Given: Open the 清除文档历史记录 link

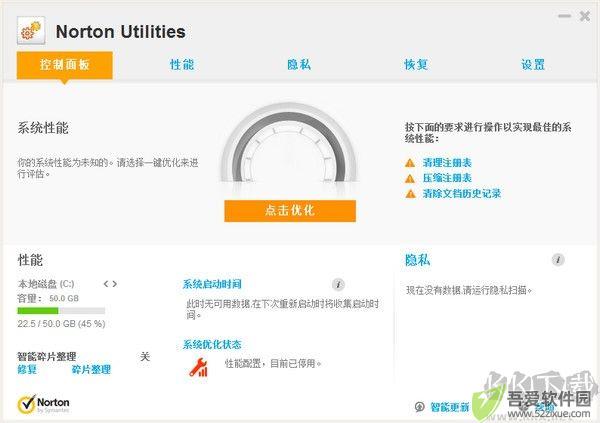Looking at the screenshot, I should click(x=462, y=193).
